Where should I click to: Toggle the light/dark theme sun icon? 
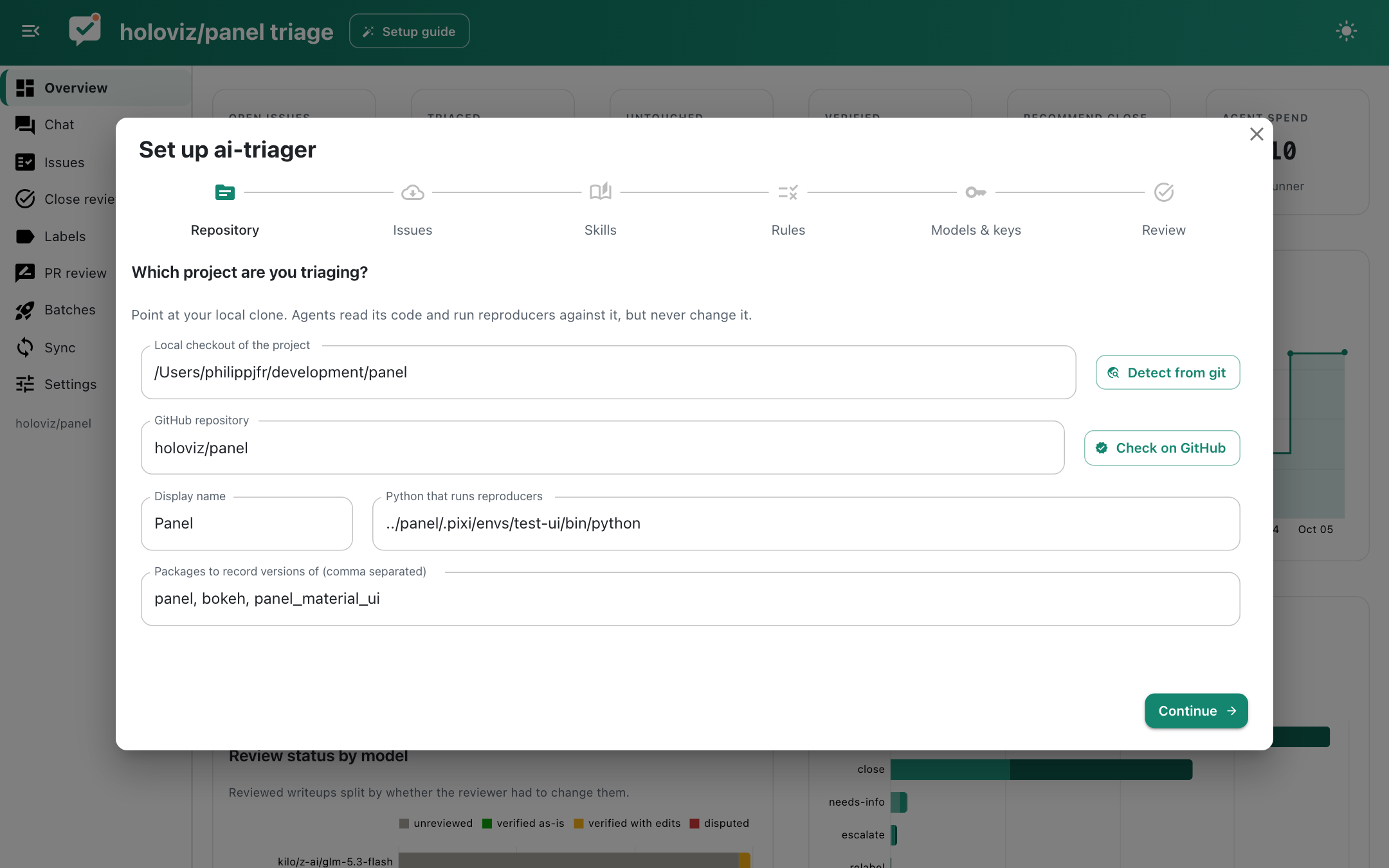(x=1346, y=31)
